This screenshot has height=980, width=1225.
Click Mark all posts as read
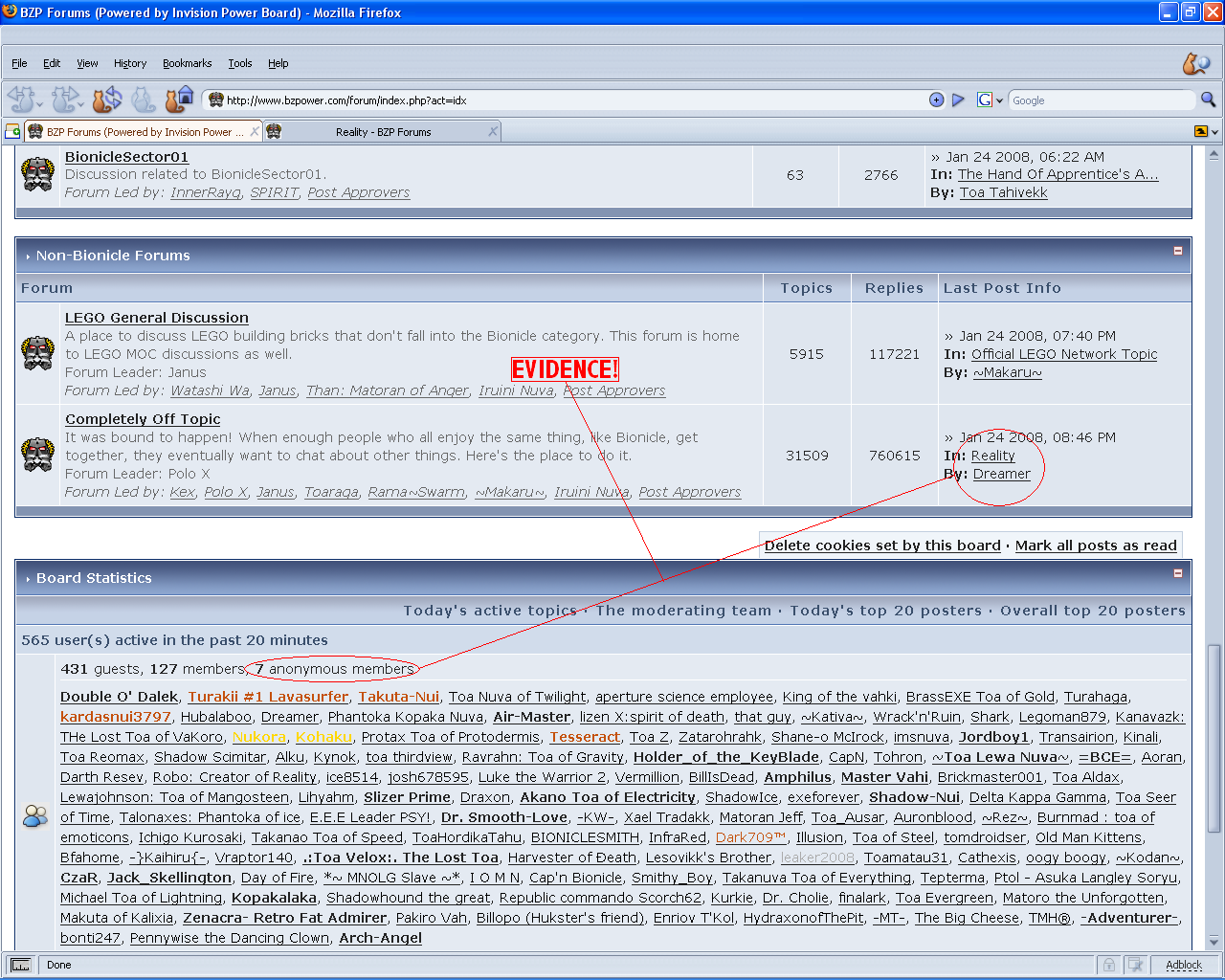click(x=1096, y=546)
